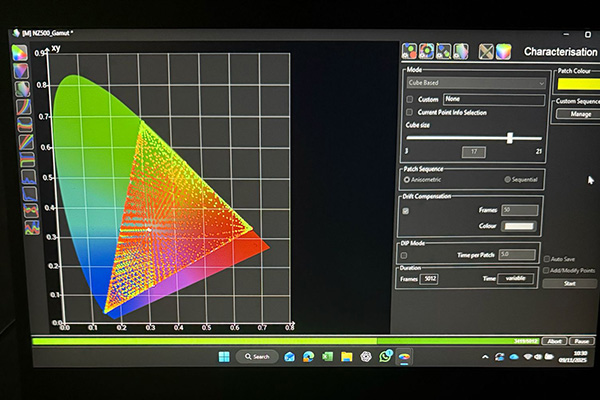The width and height of the screenshot is (600, 400).
Task: Open the manual measure icon with green and red dots
Action: 409,51
